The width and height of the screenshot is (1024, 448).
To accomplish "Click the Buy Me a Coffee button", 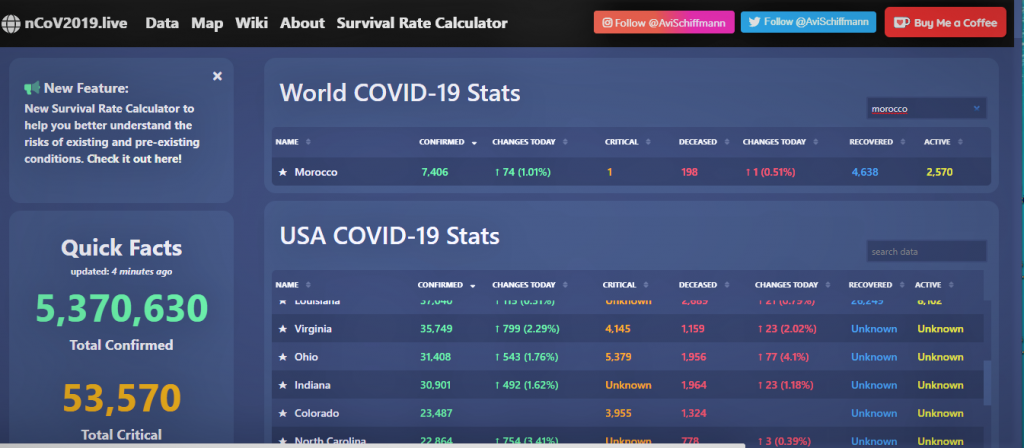I will (x=945, y=22).
